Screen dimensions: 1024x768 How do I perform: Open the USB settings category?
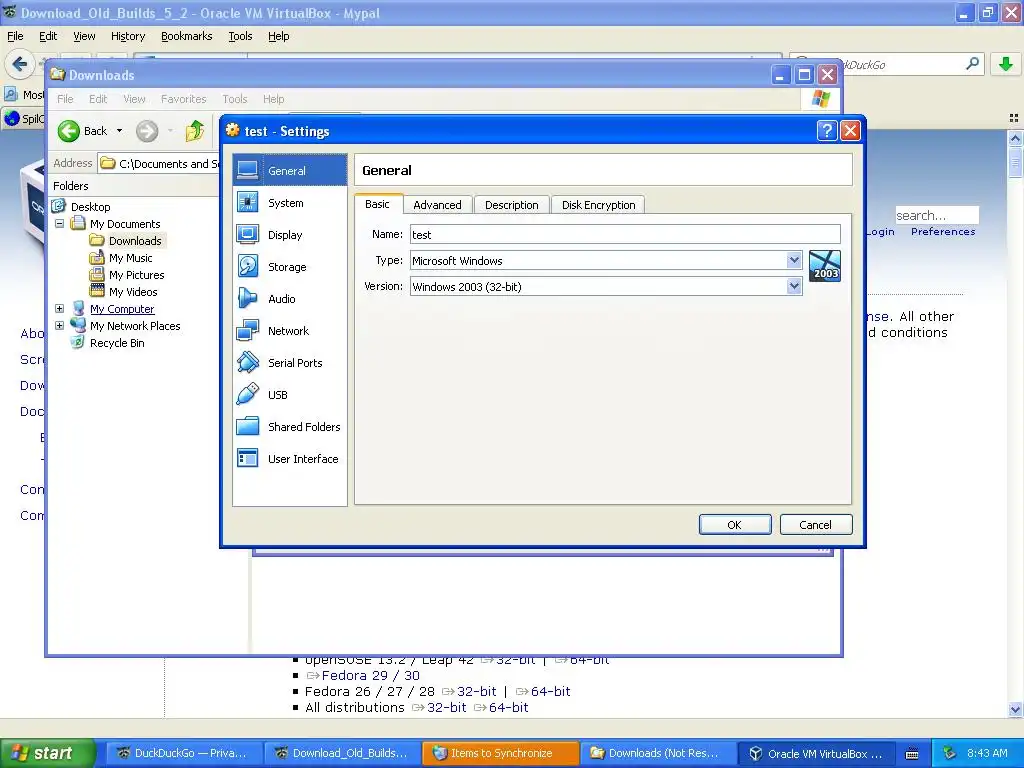(x=289, y=395)
